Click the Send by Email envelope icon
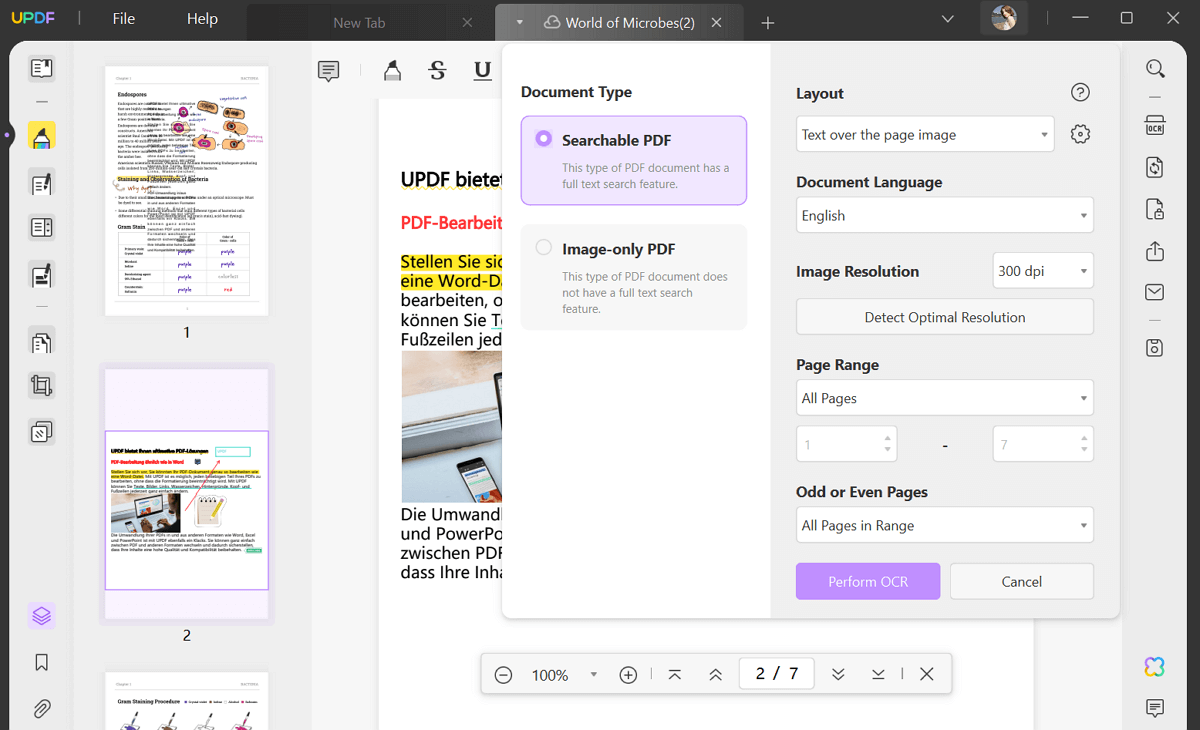 tap(1155, 292)
